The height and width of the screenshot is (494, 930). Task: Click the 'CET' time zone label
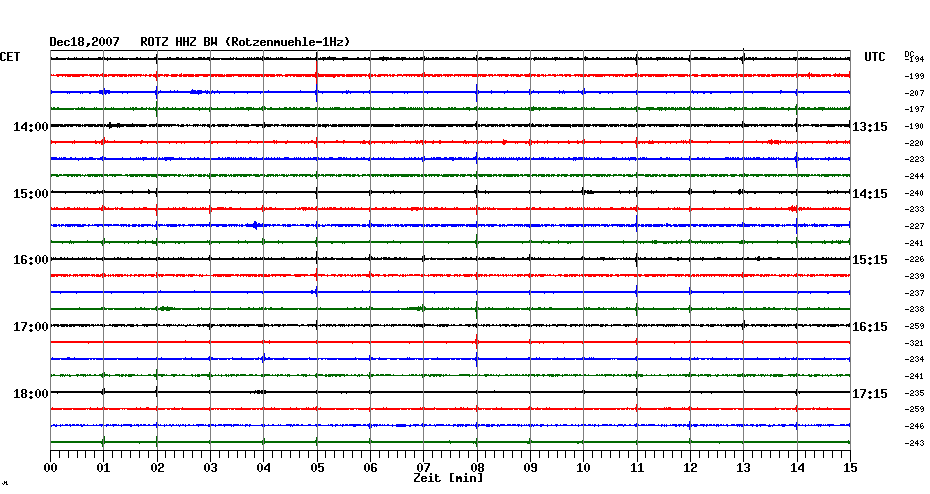click(10, 57)
